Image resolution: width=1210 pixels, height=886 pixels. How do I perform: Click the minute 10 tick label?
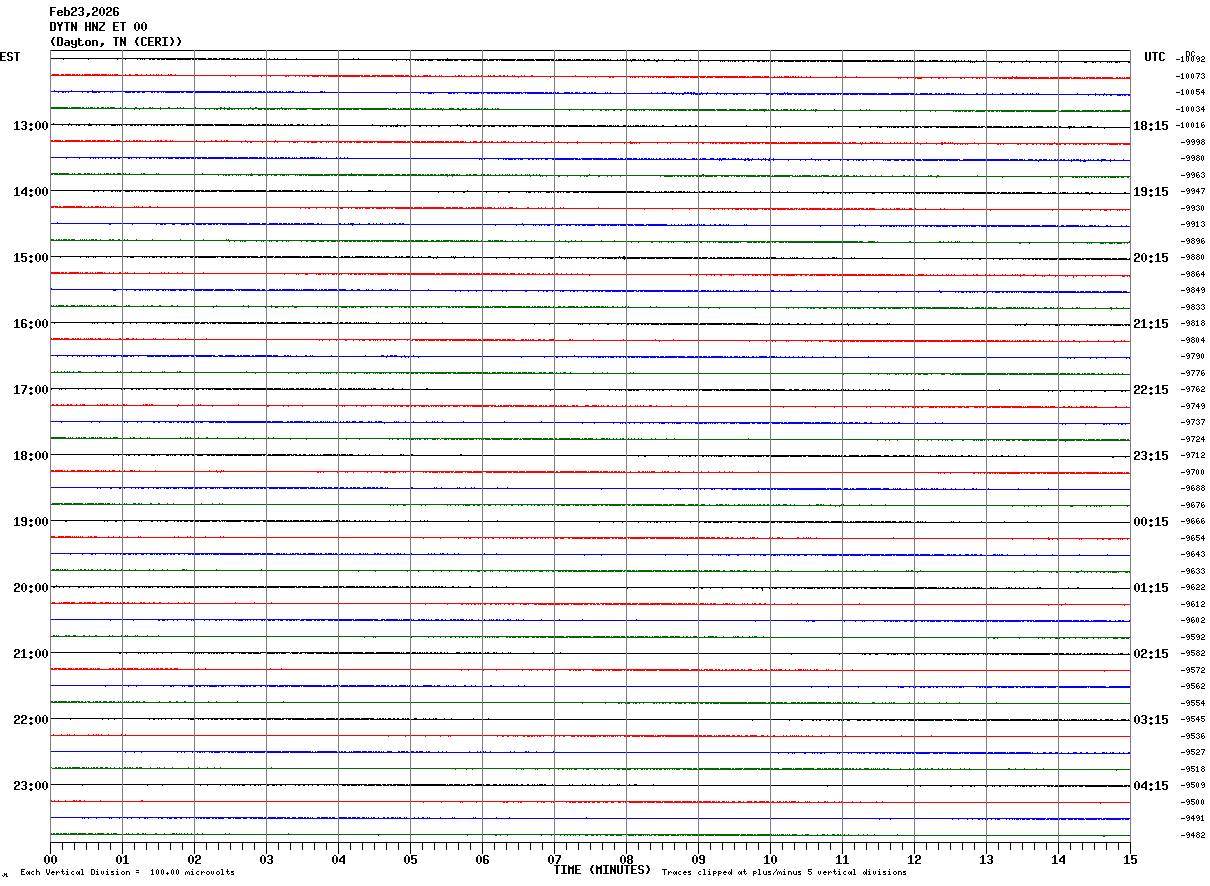click(x=770, y=859)
